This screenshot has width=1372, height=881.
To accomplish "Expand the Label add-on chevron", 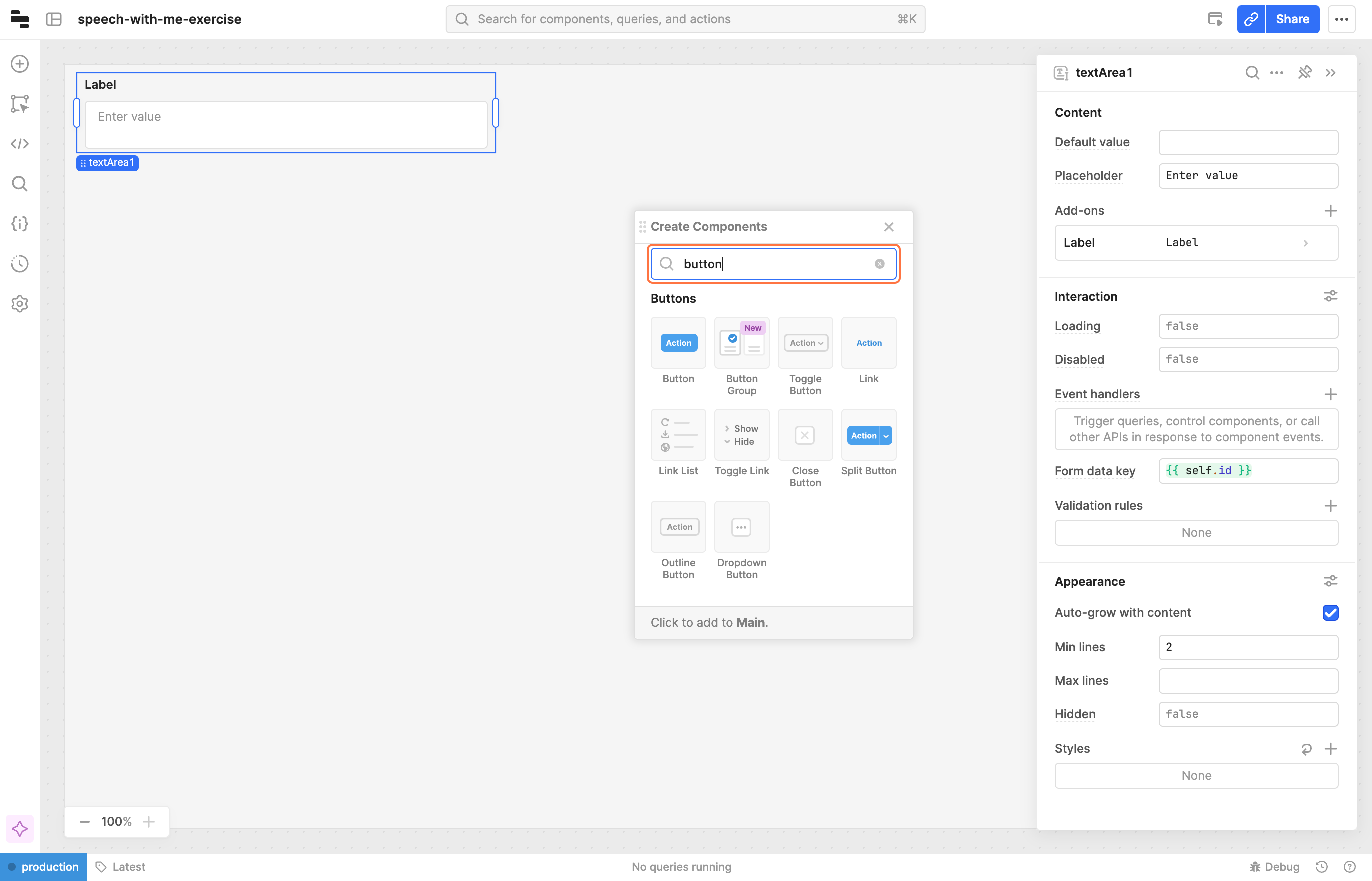I will click(x=1305, y=243).
